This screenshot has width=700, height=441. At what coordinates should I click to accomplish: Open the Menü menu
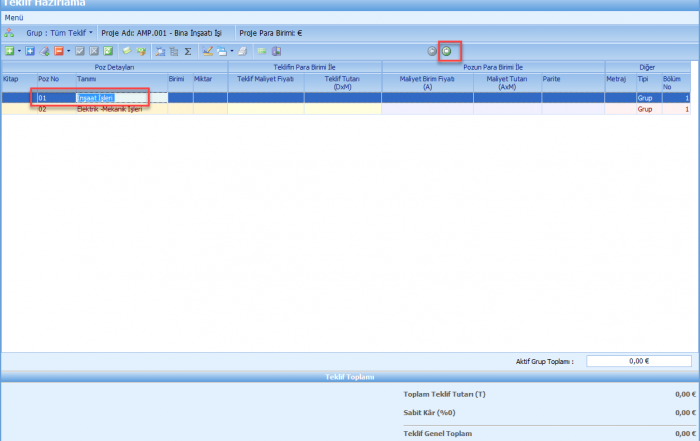pyautogui.click(x=14, y=18)
